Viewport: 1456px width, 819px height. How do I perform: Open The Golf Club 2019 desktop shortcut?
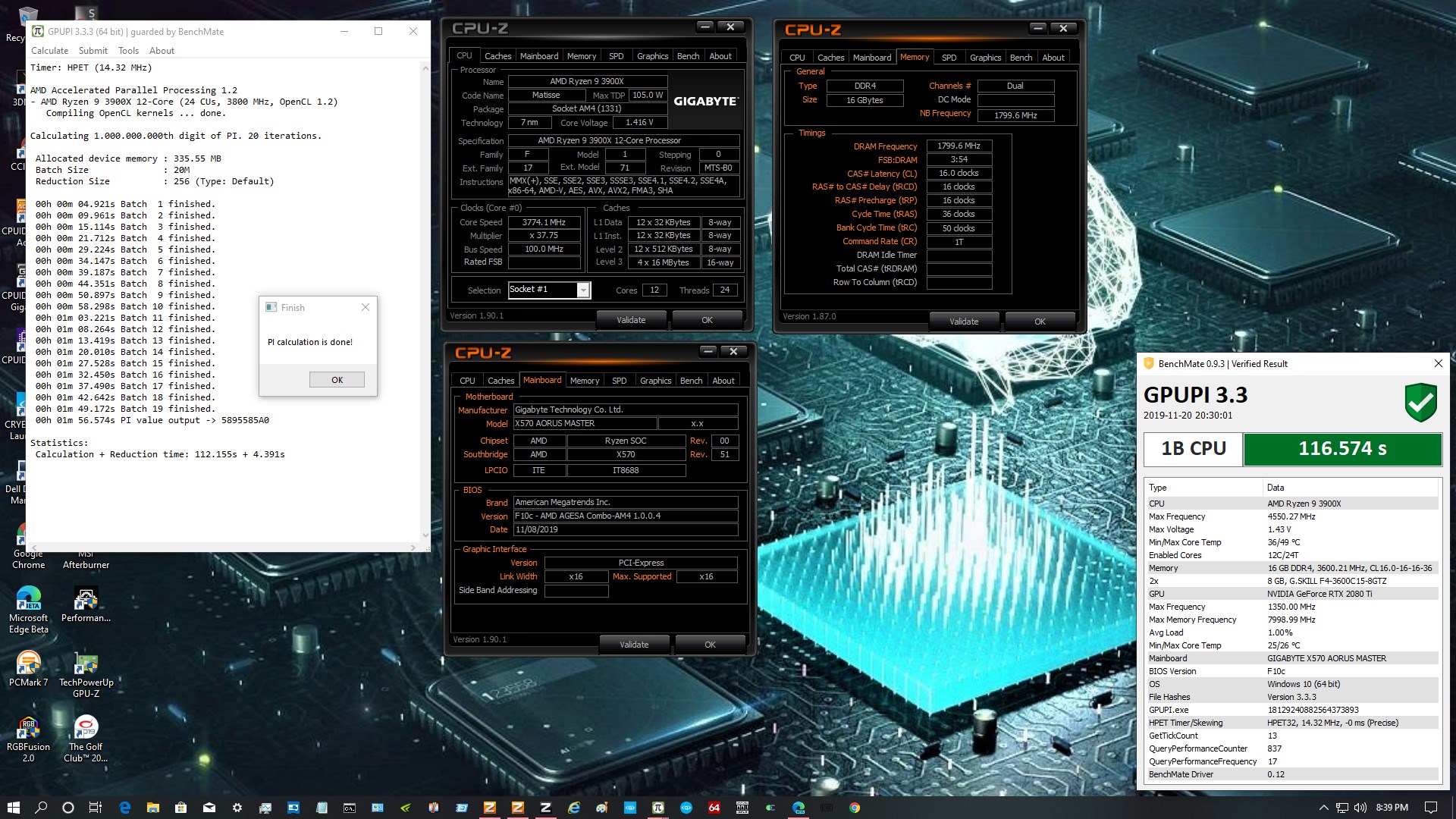tap(86, 739)
